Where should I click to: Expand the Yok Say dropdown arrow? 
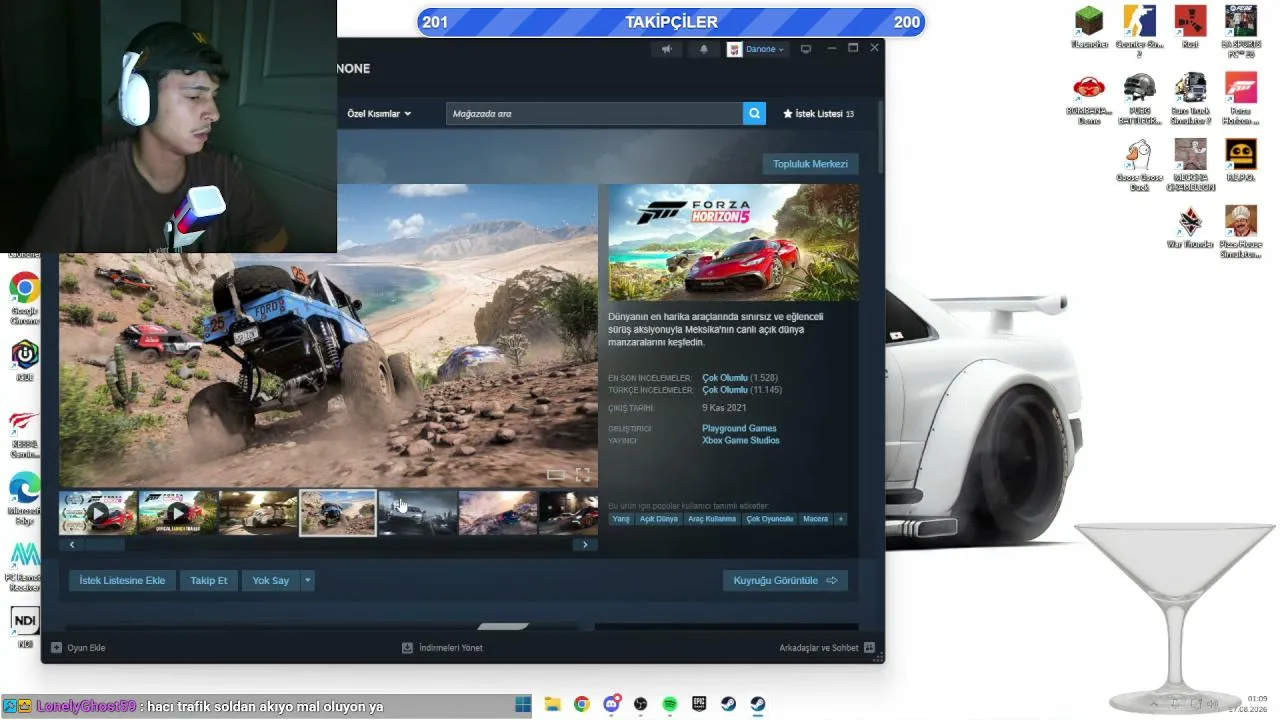tap(308, 580)
